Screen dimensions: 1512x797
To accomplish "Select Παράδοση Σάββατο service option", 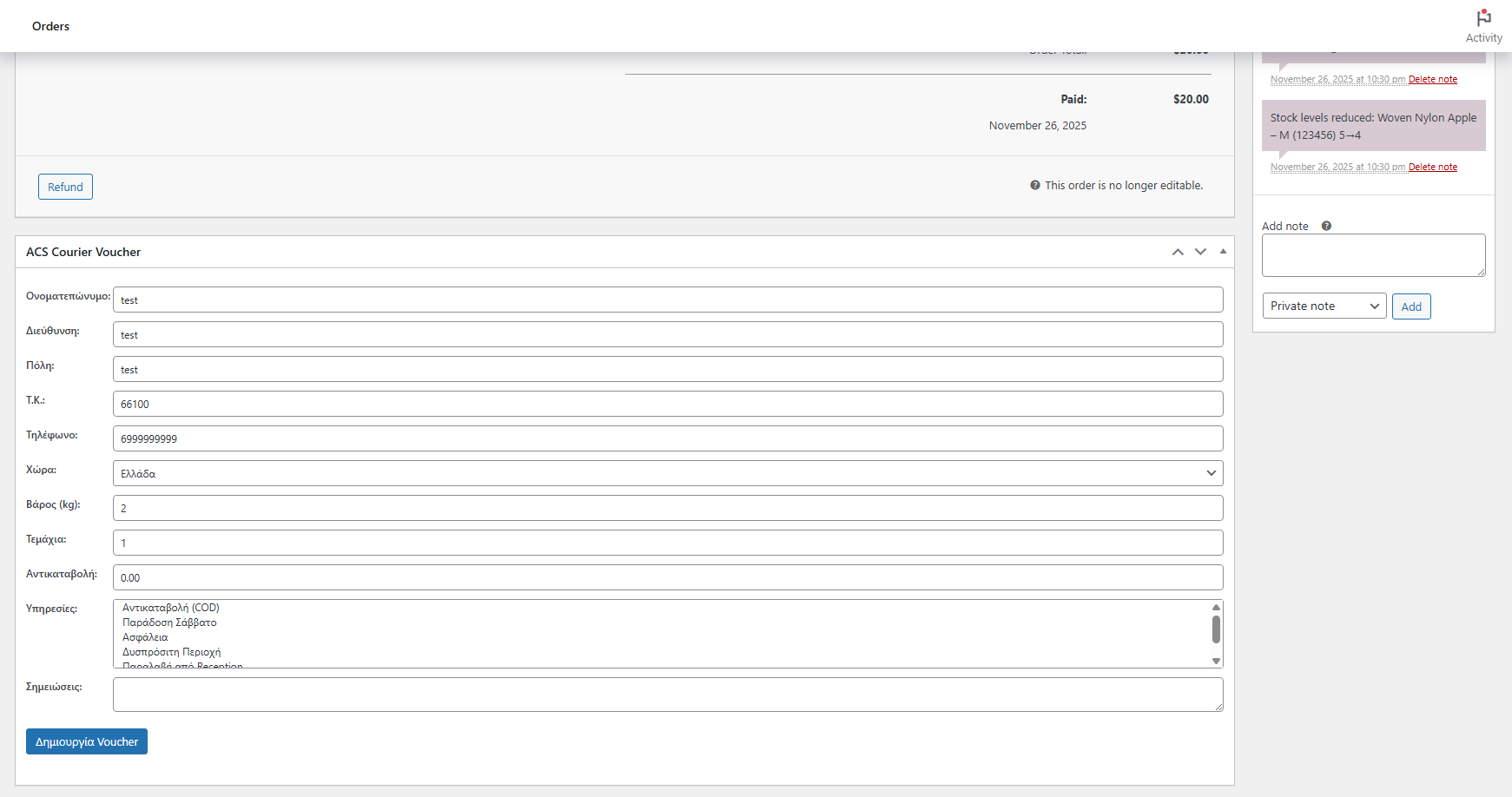I will click(169, 622).
